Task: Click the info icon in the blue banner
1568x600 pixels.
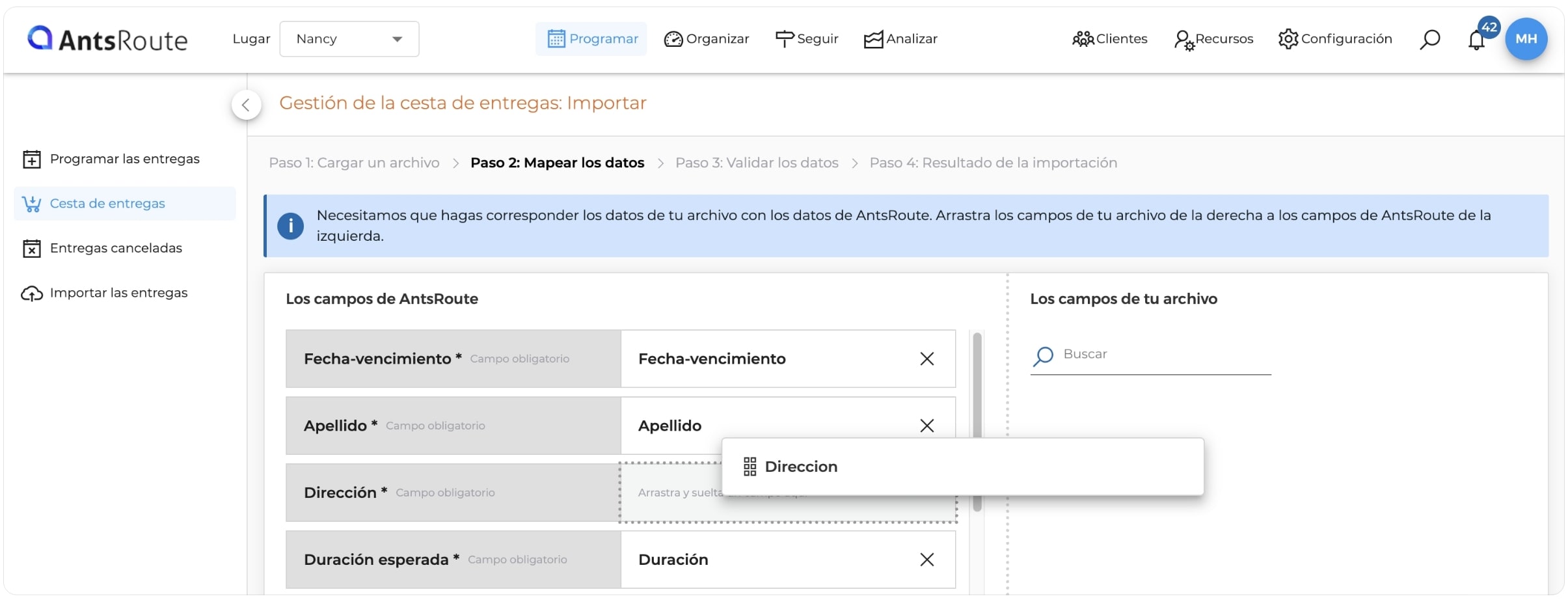Action: (290, 226)
